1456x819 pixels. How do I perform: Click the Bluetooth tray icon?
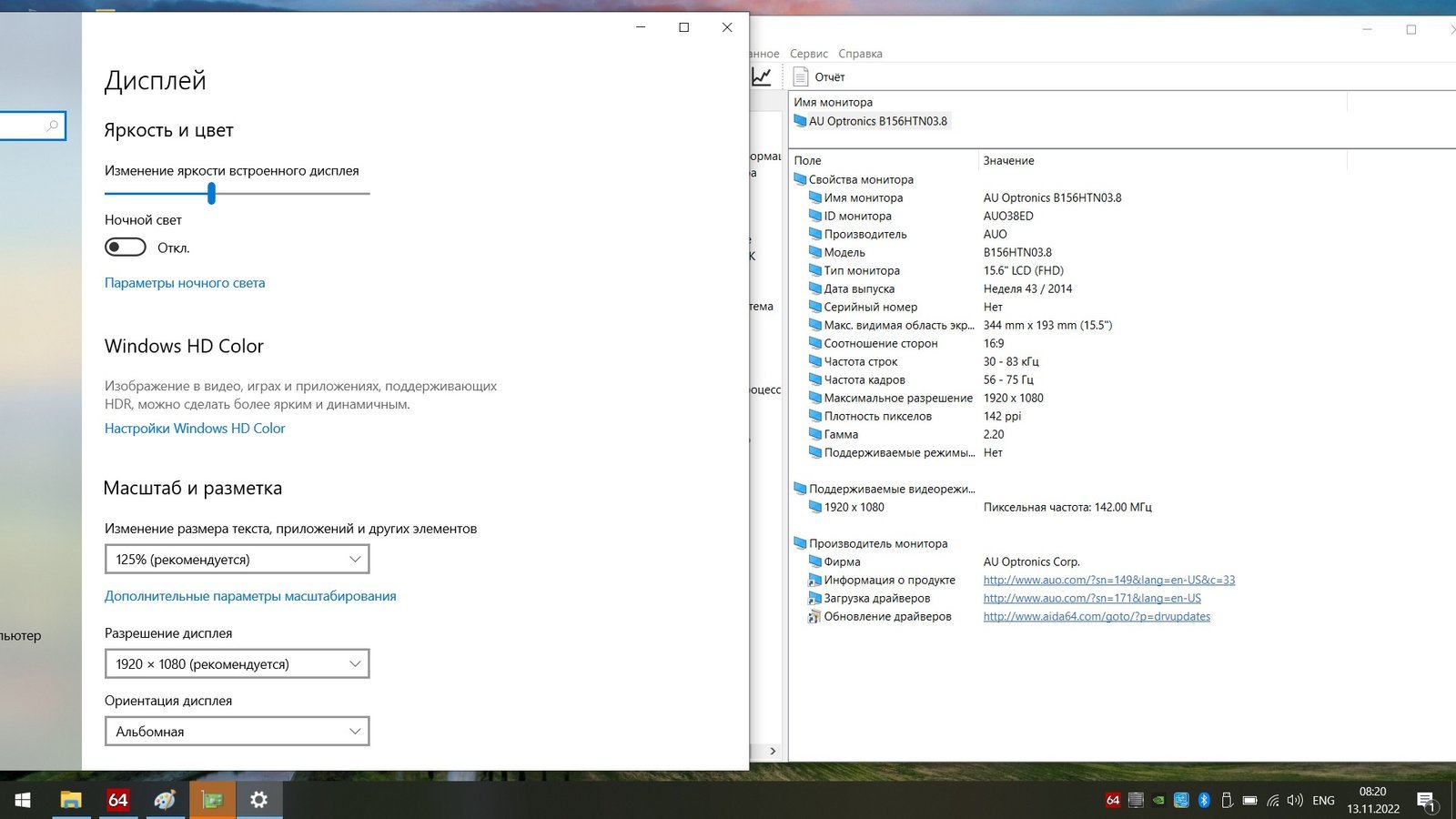(x=1204, y=800)
